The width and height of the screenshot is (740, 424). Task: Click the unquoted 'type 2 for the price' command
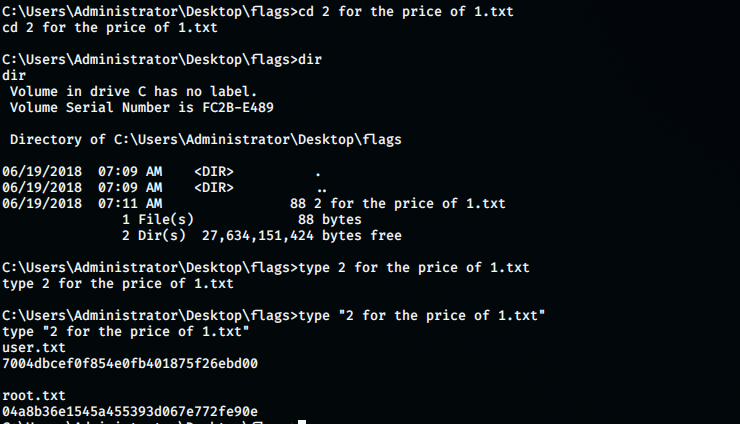[x=414, y=268]
